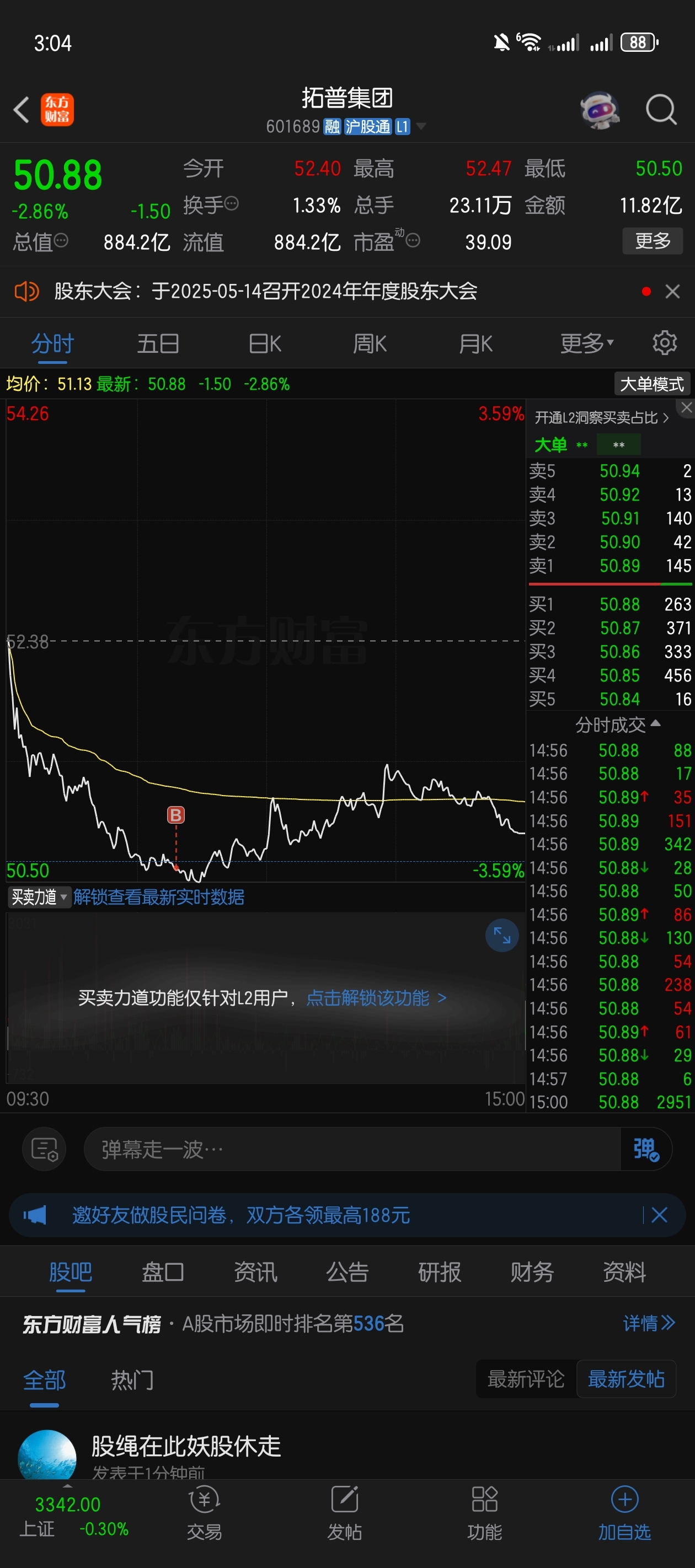
Task: Tap the 卖1 50.89 order row
Action: [611, 566]
